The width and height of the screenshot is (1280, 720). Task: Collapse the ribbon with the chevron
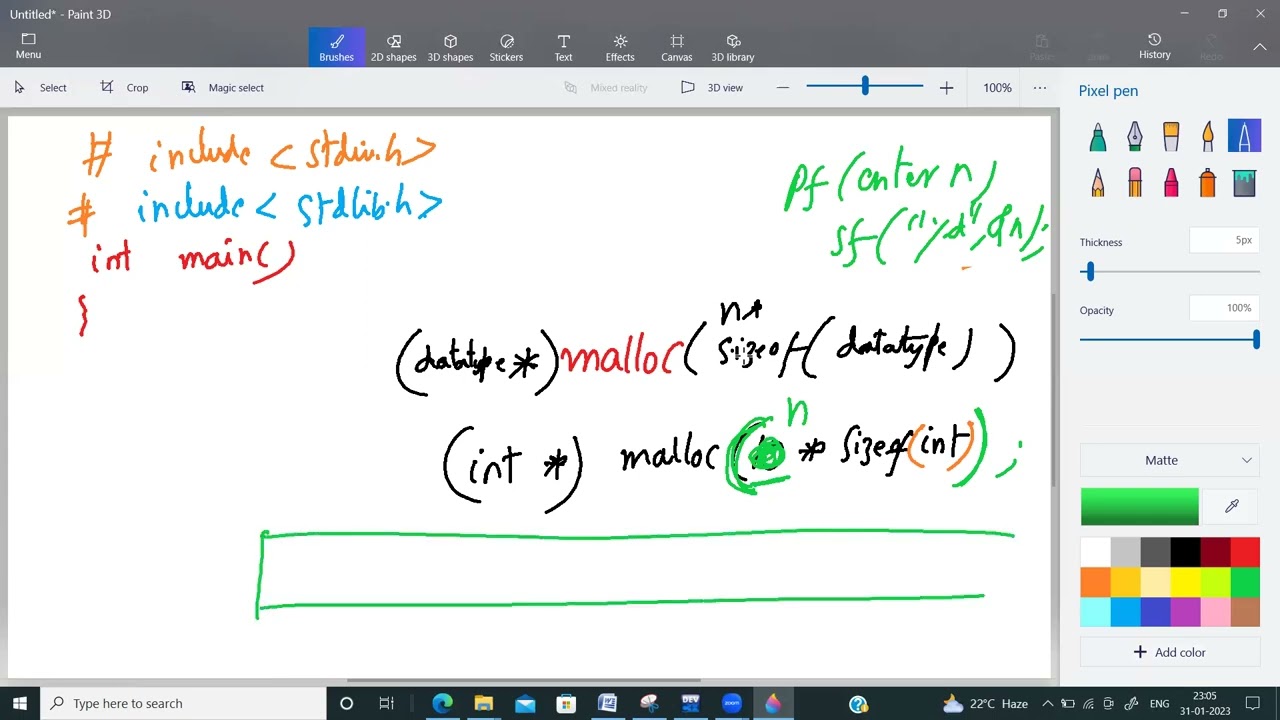click(1260, 46)
